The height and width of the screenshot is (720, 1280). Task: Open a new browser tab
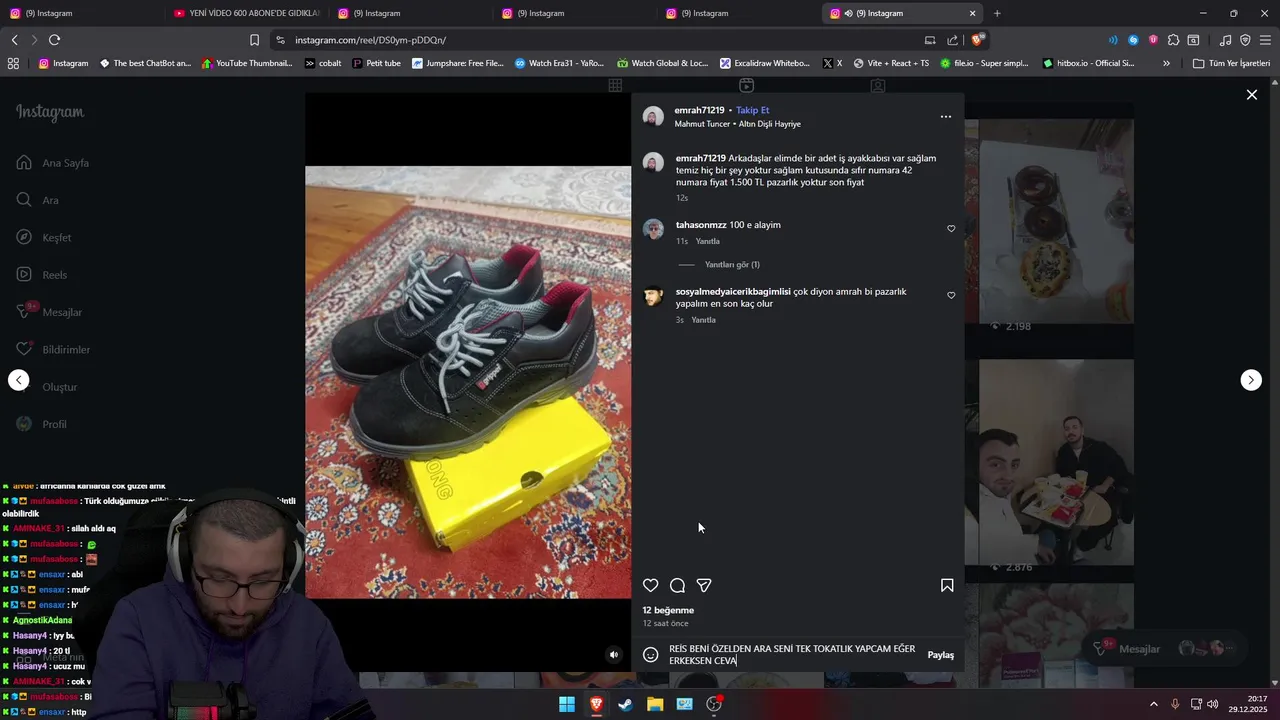click(x=997, y=13)
